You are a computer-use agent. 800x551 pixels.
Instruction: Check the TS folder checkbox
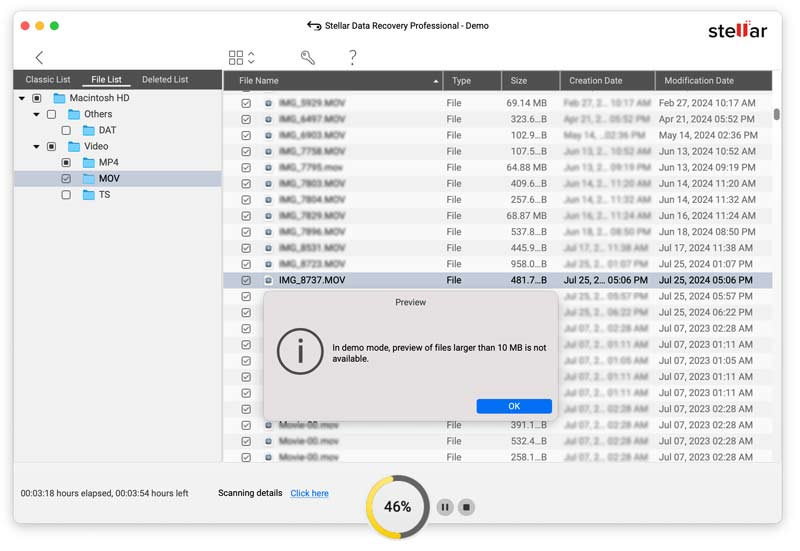click(66, 195)
